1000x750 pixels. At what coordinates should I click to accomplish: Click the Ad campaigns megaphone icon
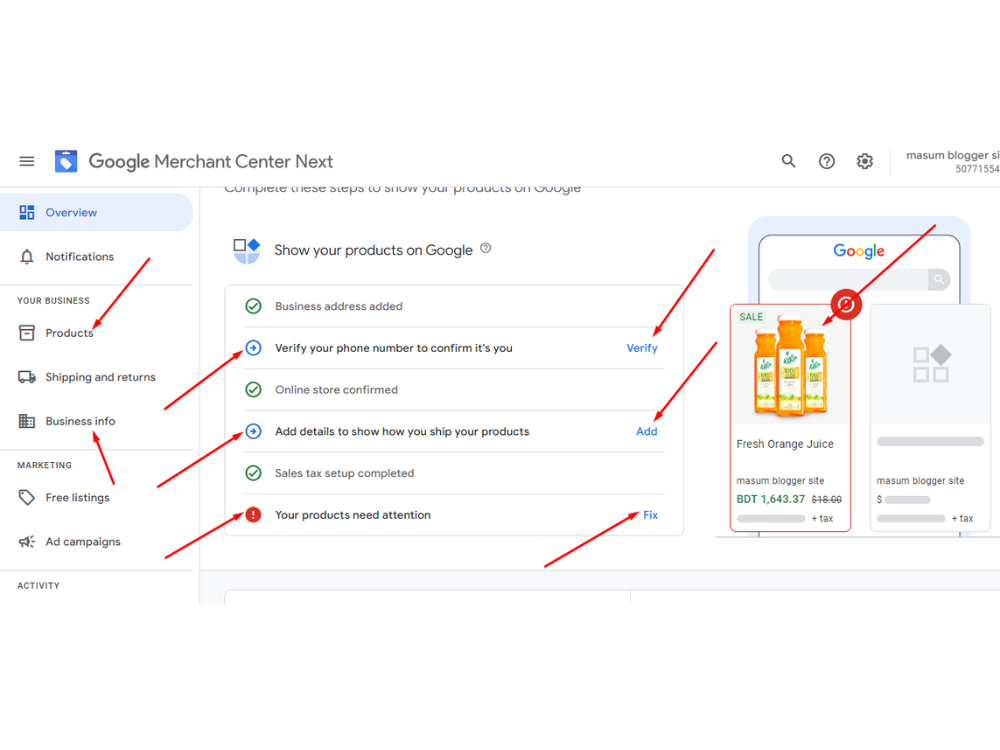(x=27, y=541)
